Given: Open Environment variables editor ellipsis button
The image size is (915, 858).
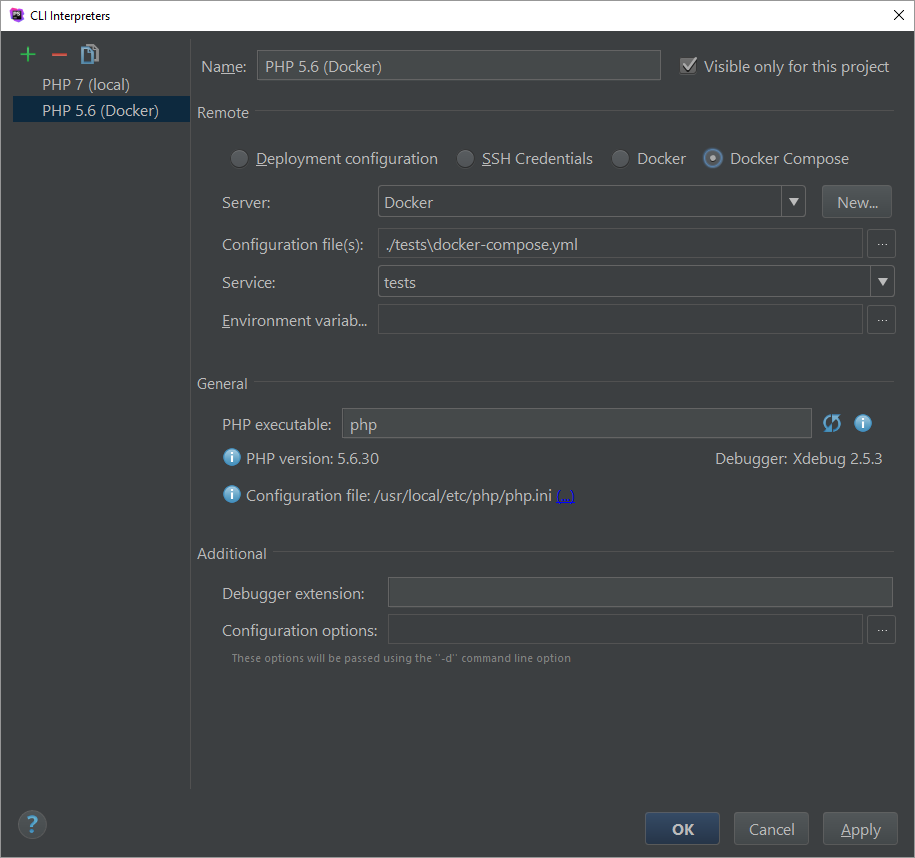Looking at the screenshot, I should click(881, 320).
